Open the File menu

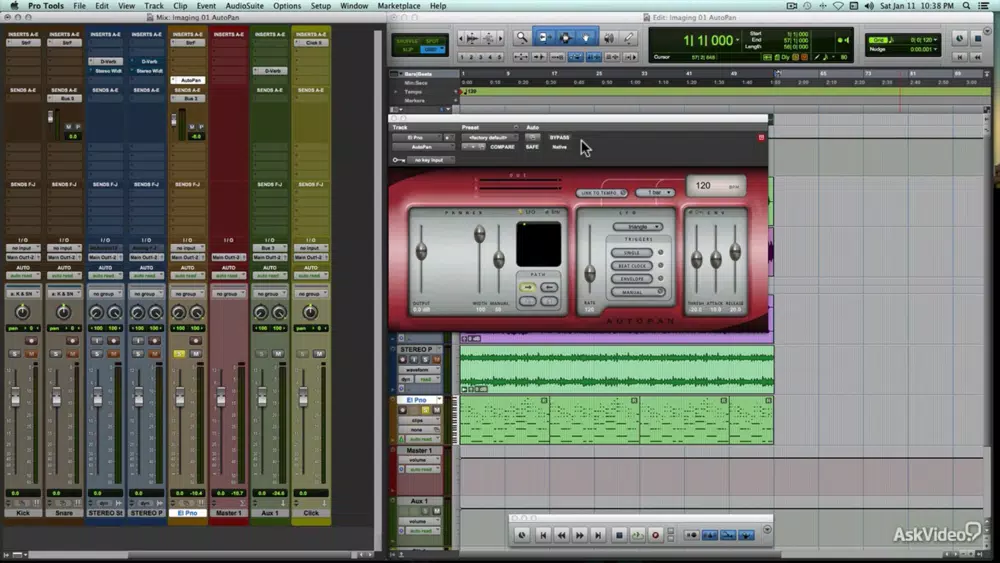coord(79,6)
